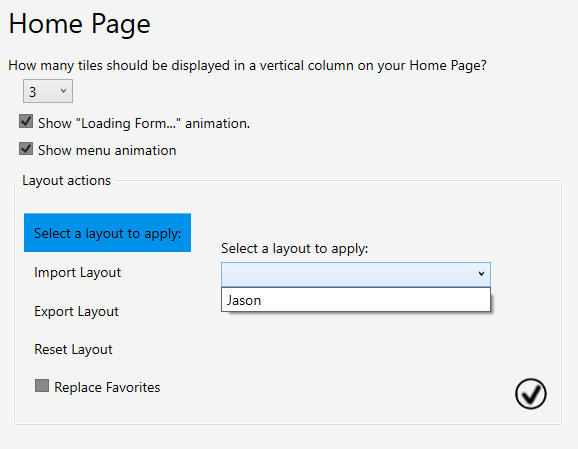Toggle the Show "Loading Form..." animation checkbox

[x=26, y=121]
